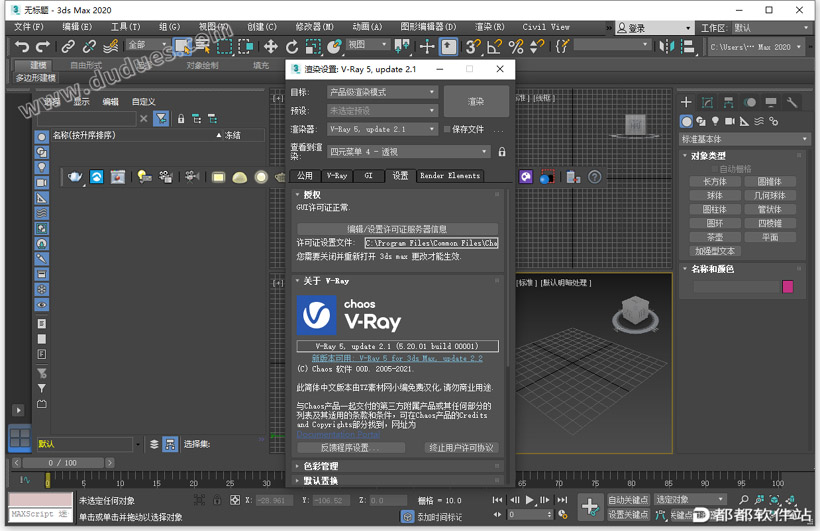Select the Cameras category icon
Viewport: 820px width, 531px height.
(x=730, y=121)
